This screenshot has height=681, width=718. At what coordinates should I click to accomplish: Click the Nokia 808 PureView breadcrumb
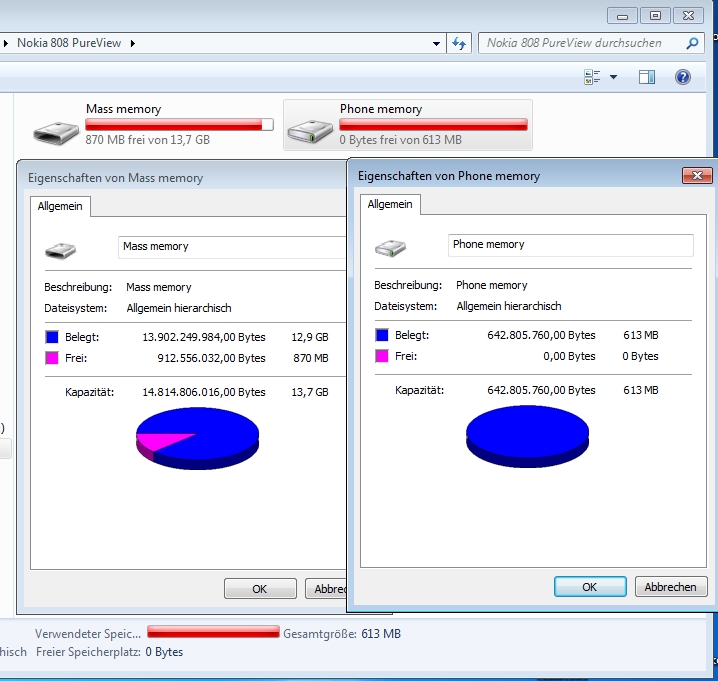click(69, 43)
